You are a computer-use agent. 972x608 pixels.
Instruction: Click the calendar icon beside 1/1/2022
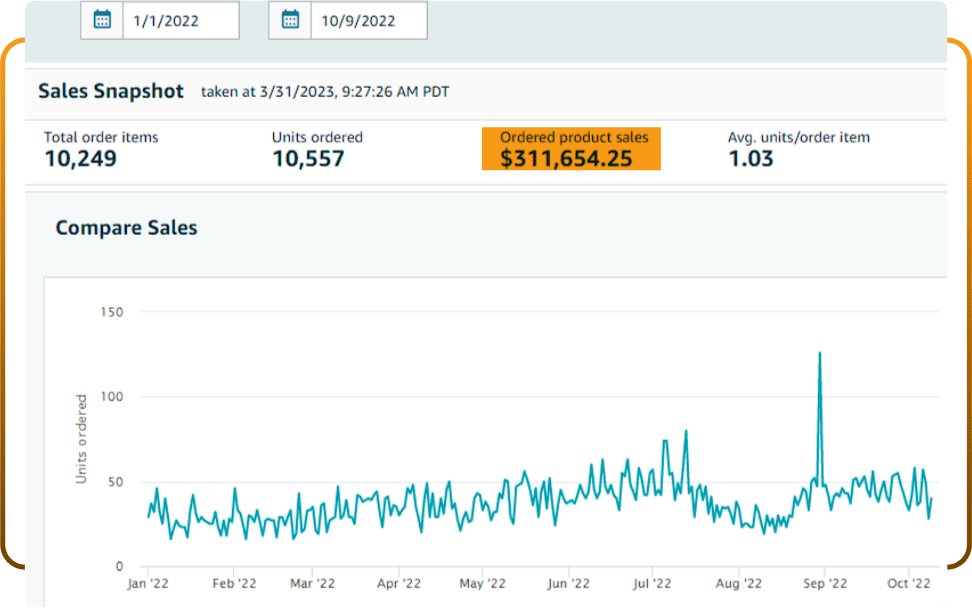click(102, 20)
